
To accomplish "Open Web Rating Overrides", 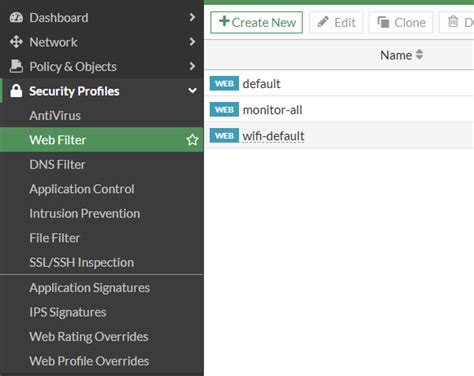I will pos(102,336).
